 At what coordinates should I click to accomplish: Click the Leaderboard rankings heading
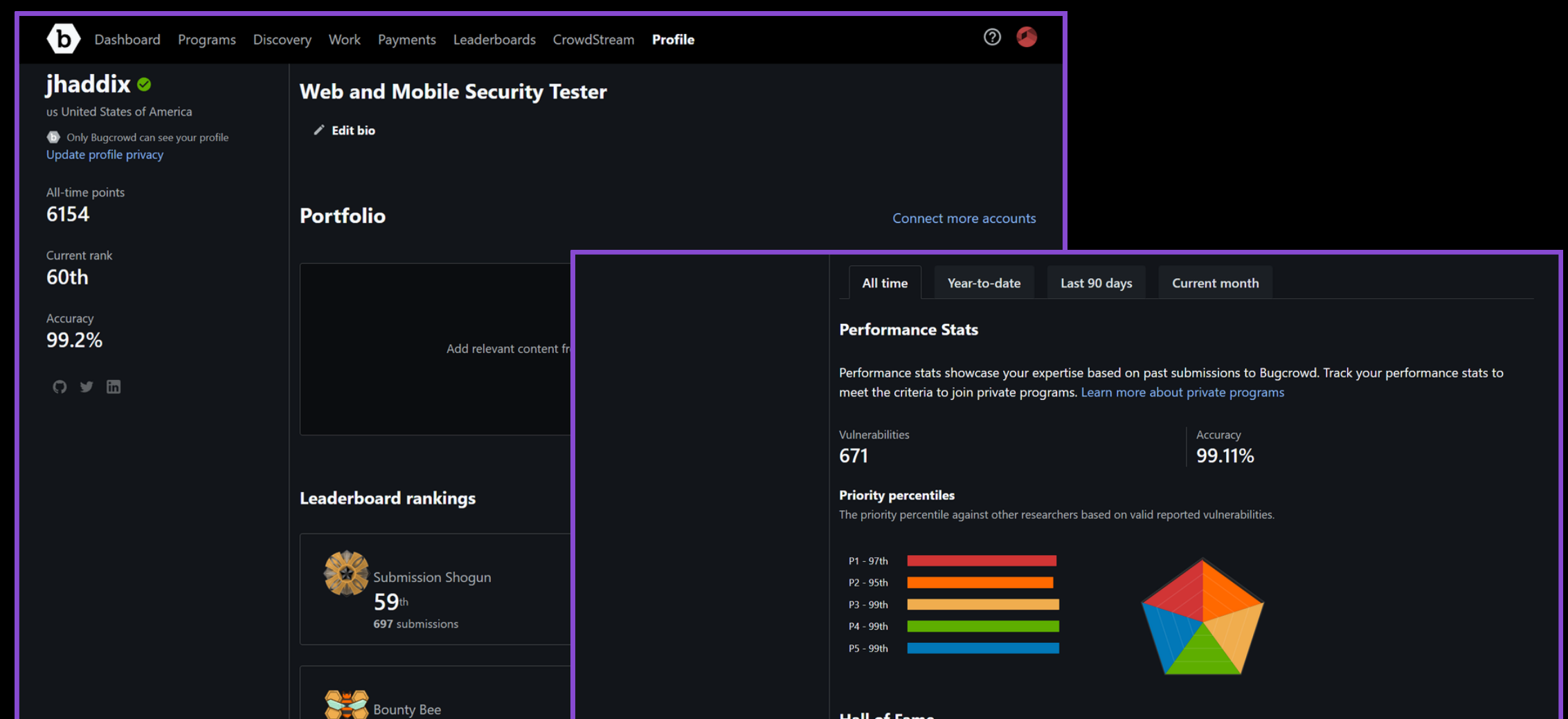click(388, 498)
